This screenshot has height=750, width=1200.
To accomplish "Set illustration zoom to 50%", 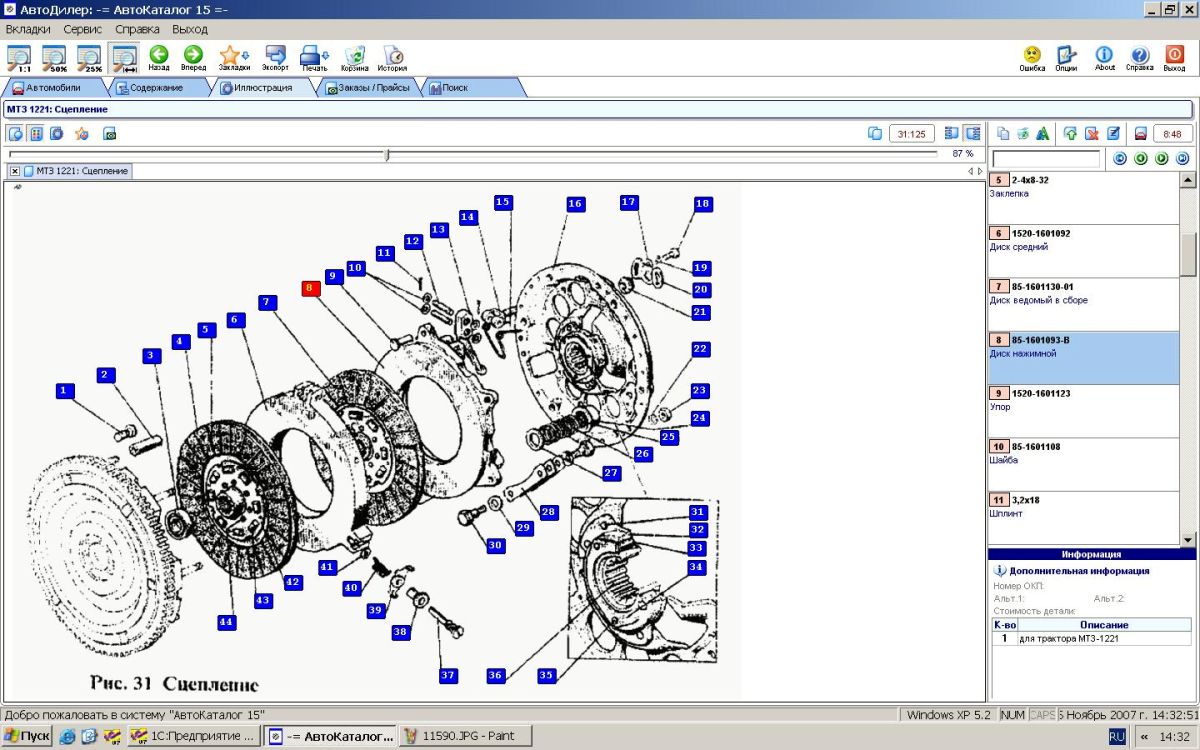I will (x=54, y=58).
